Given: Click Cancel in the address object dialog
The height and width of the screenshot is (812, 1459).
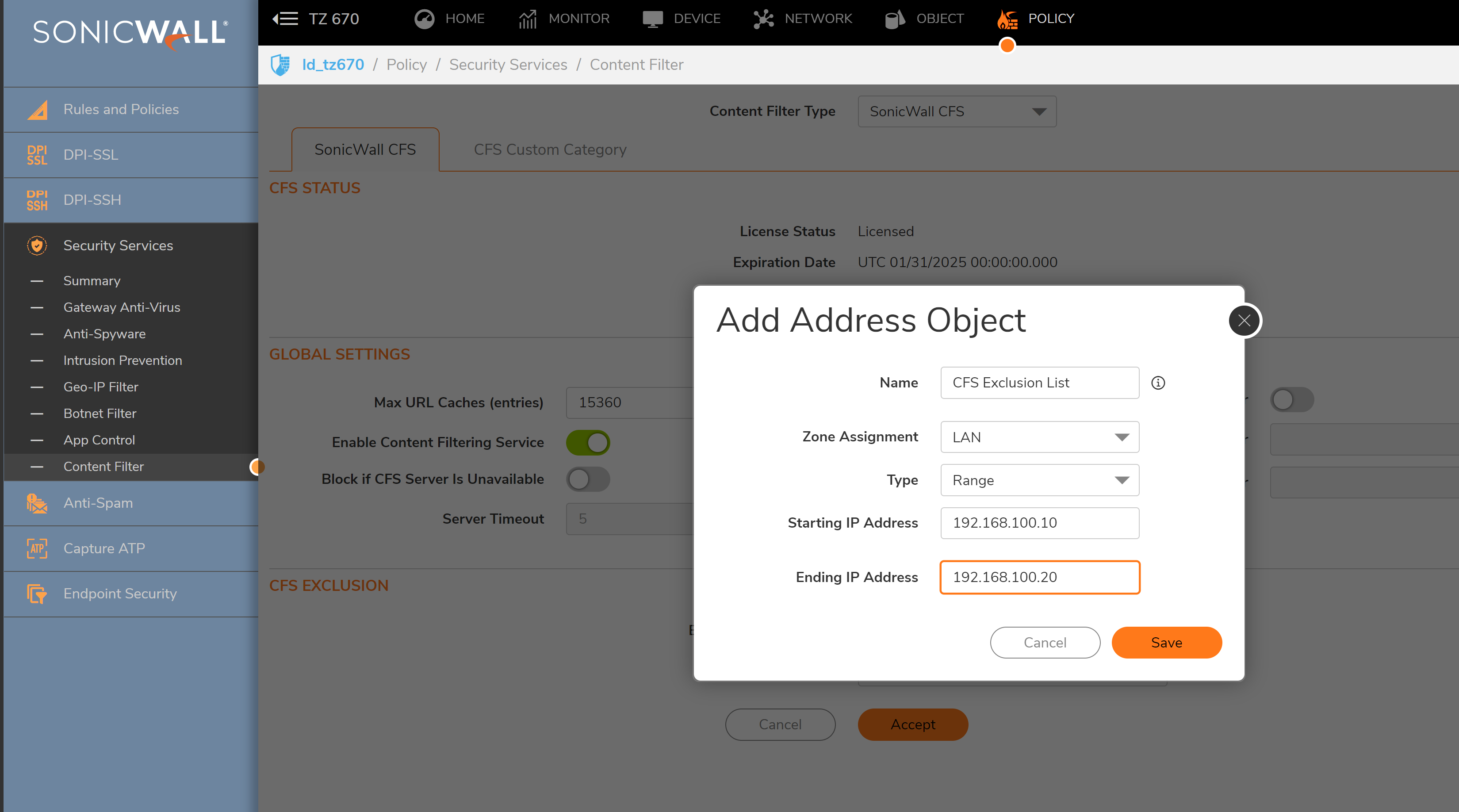Looking at the screenshot, I should [x=1045, y=643].
